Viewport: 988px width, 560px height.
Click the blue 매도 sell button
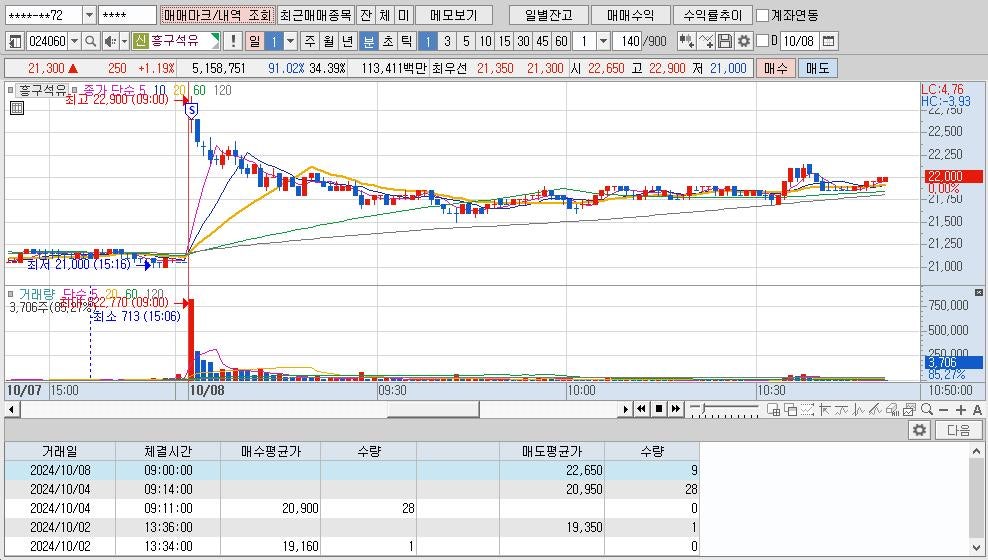[x=817, y=68]
